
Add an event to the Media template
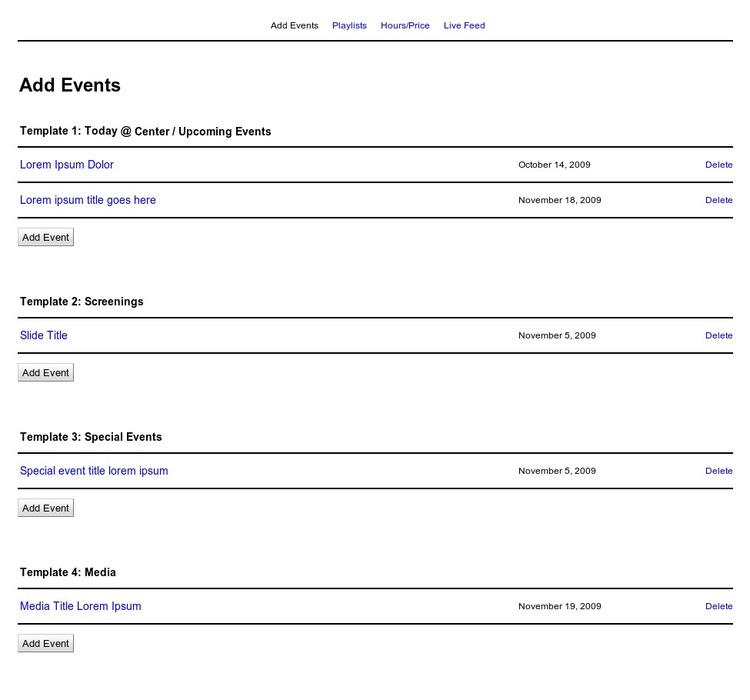(46, 644)
